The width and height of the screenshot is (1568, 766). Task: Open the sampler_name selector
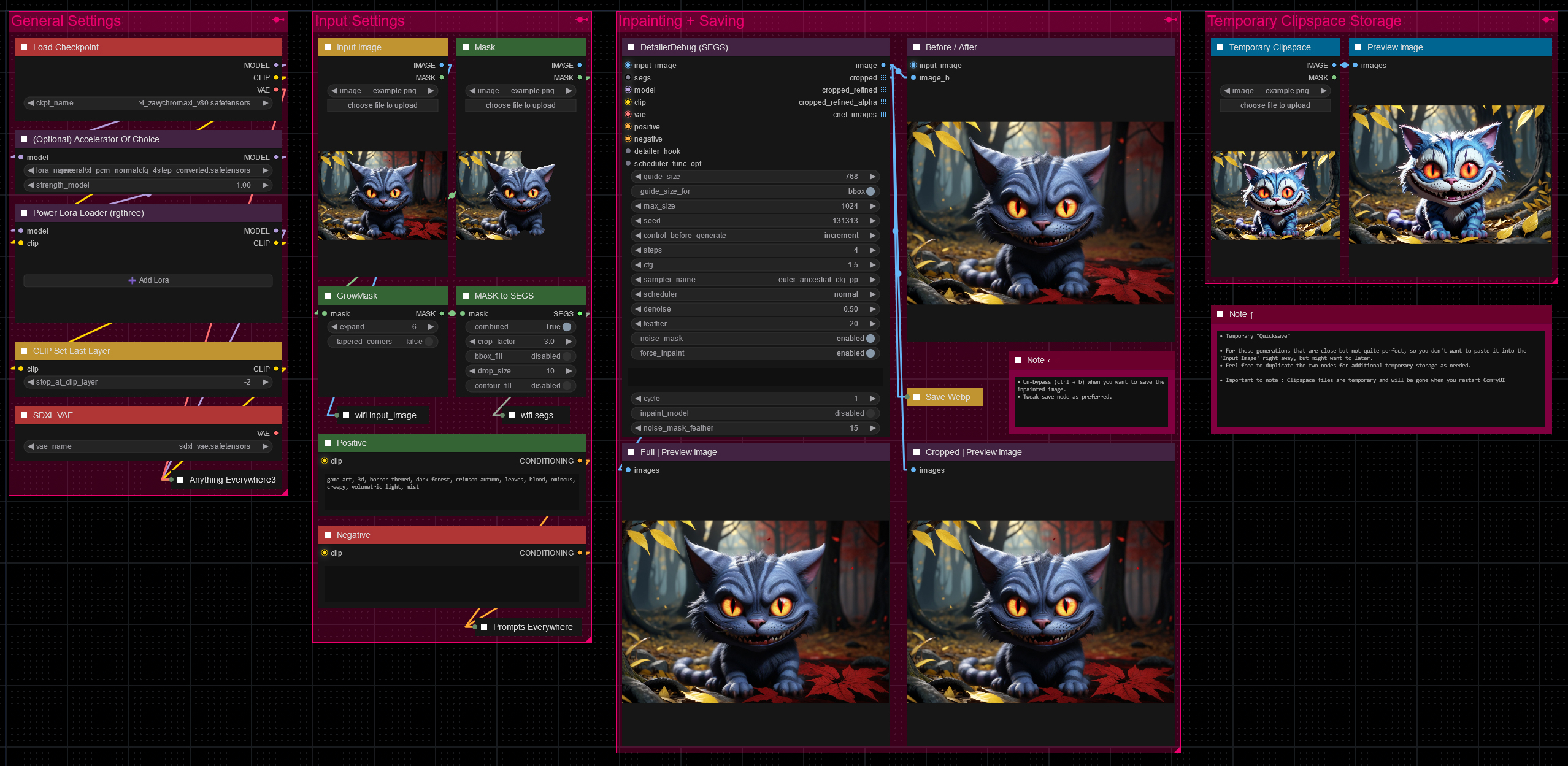coord(755,280)
